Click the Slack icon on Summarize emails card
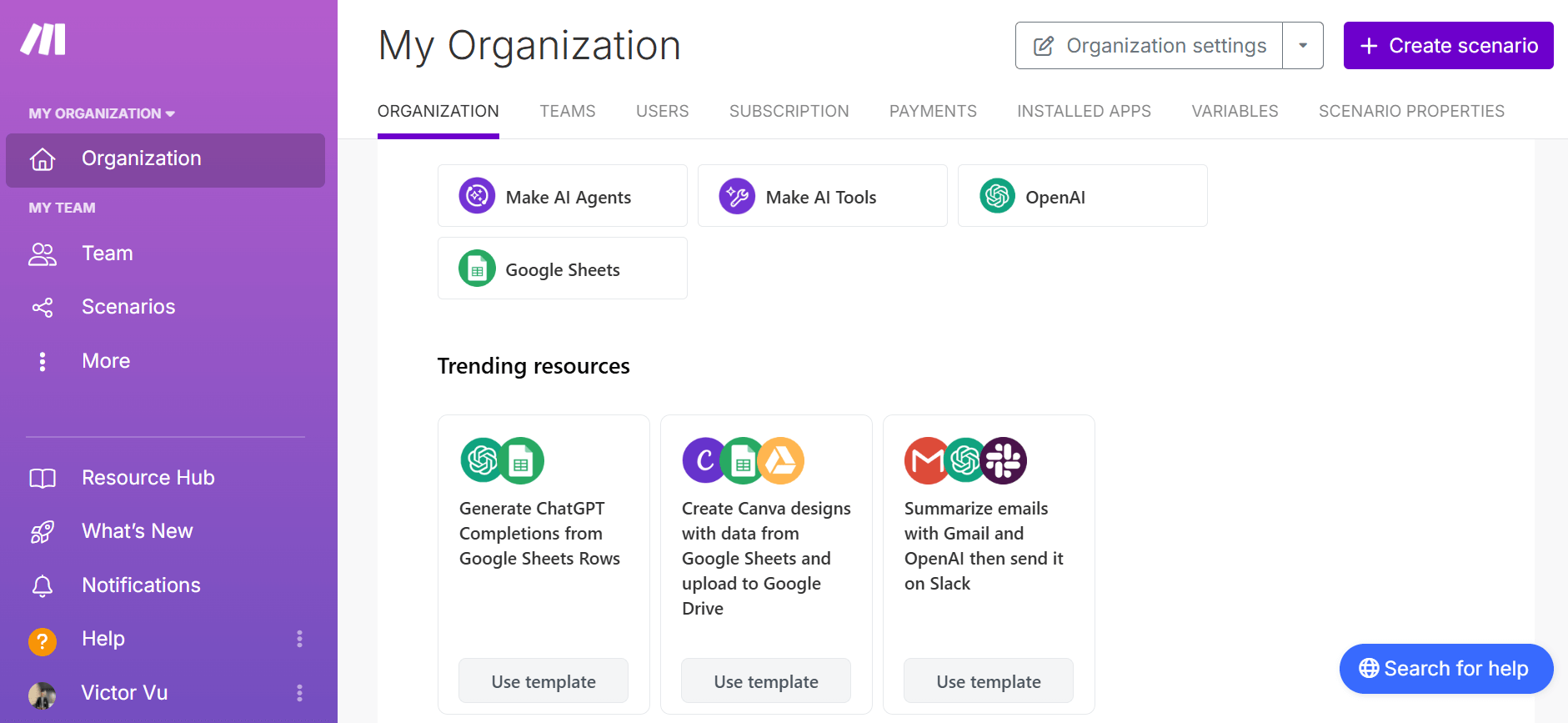The width and height of the screenshot is (1568, 723). (x=1005, y=460)
